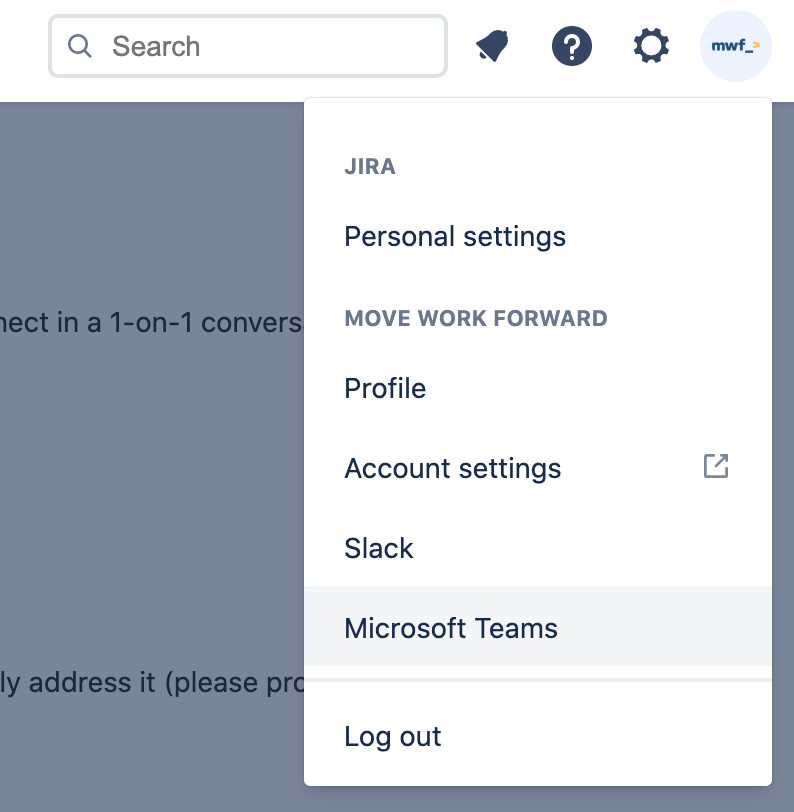Click the '1-on-1 convers' background text
This screenshot has height=812, width=794.
tap(206, 323)
